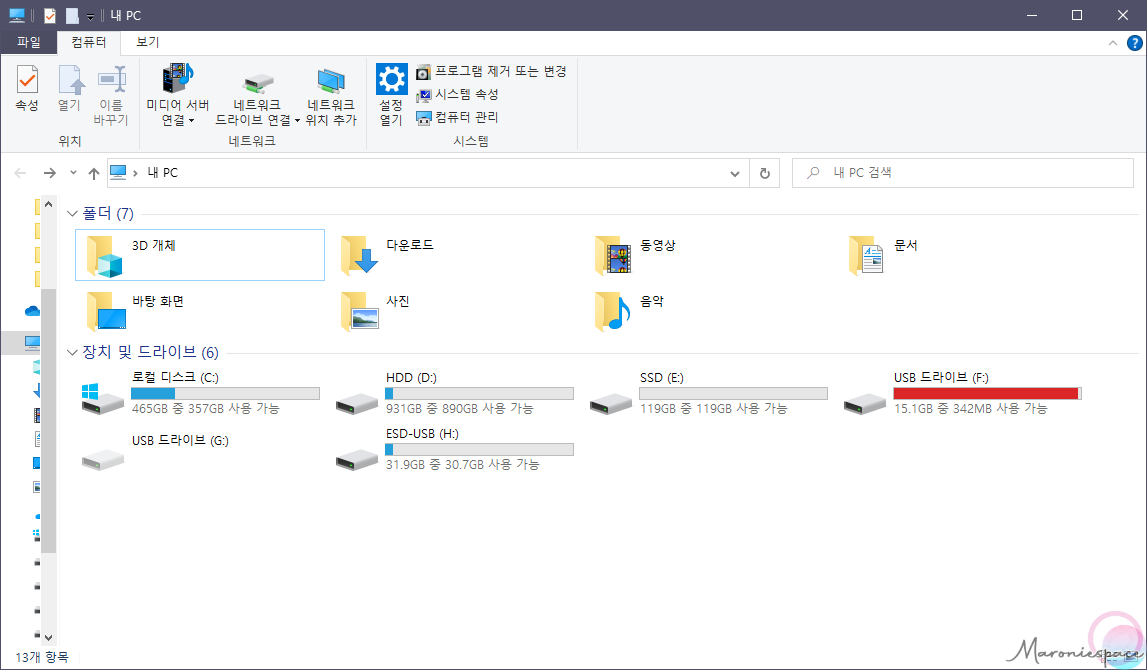
Task: Open settings via 설정 열기 gear icon
Action: pyautogui.click(x=391, y=79)
